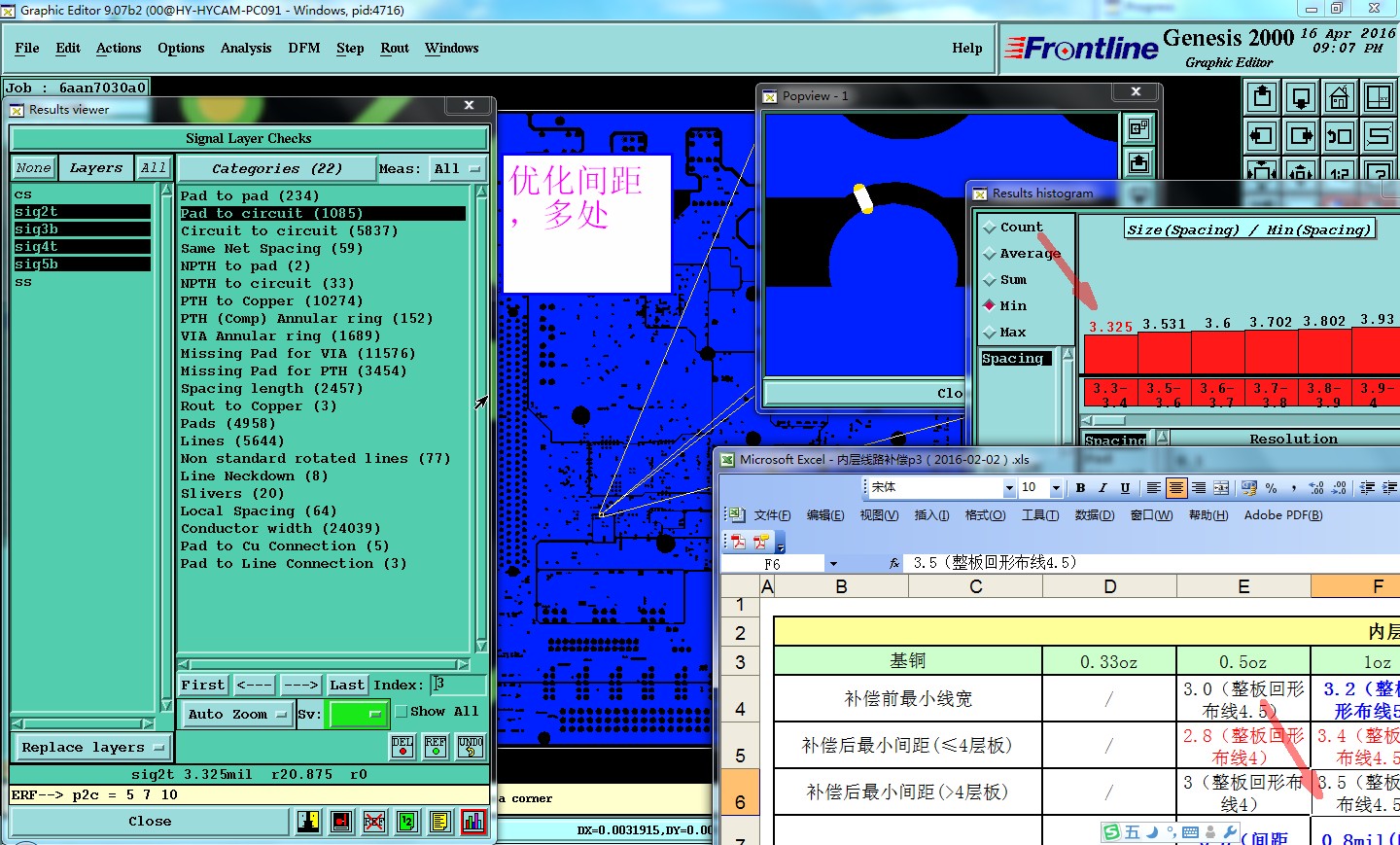The width and height of the screenshot is (1400, 845).
Task: Click the previous zoom (undo view) icon
Action: tap(1340, 136)
